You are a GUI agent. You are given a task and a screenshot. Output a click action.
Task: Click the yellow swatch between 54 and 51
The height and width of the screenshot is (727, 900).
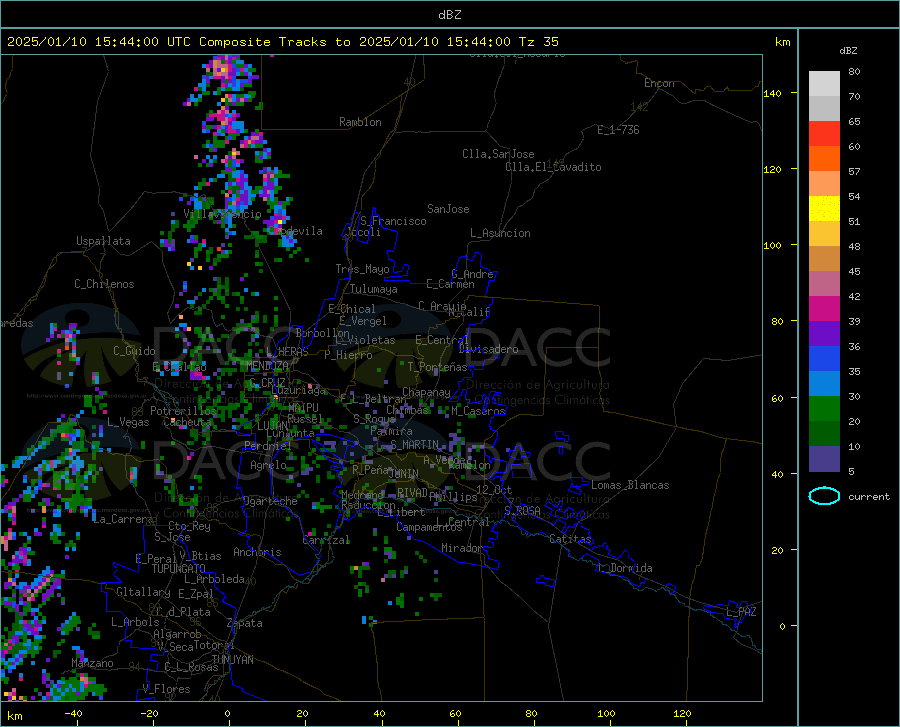[x=824, y=209]
